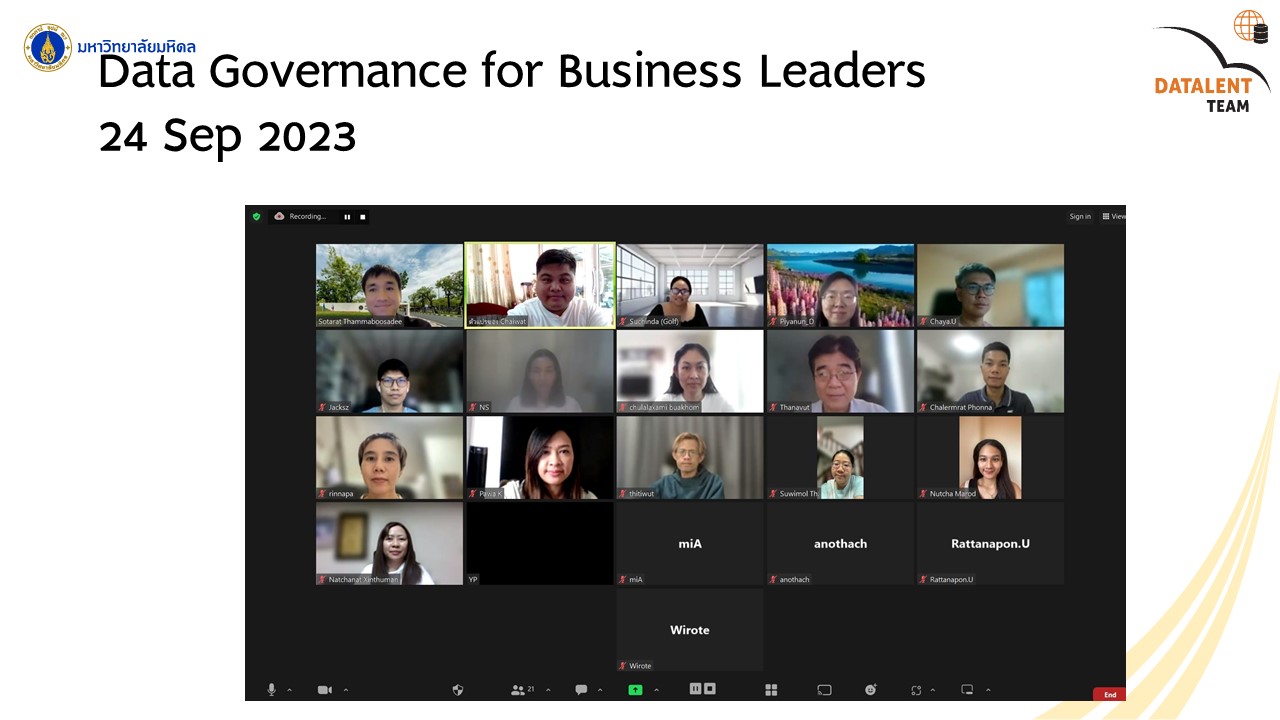Open the View menu
This screenshot has height=720, width=1280.
click(x=1113, y=216)
